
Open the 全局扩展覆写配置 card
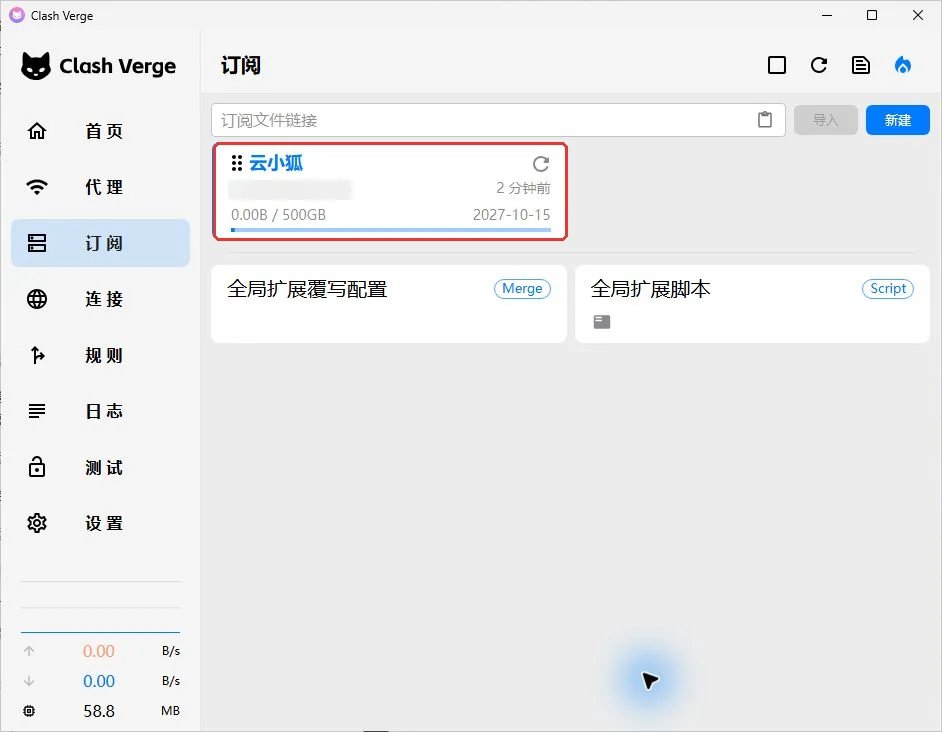click(389, 303)
